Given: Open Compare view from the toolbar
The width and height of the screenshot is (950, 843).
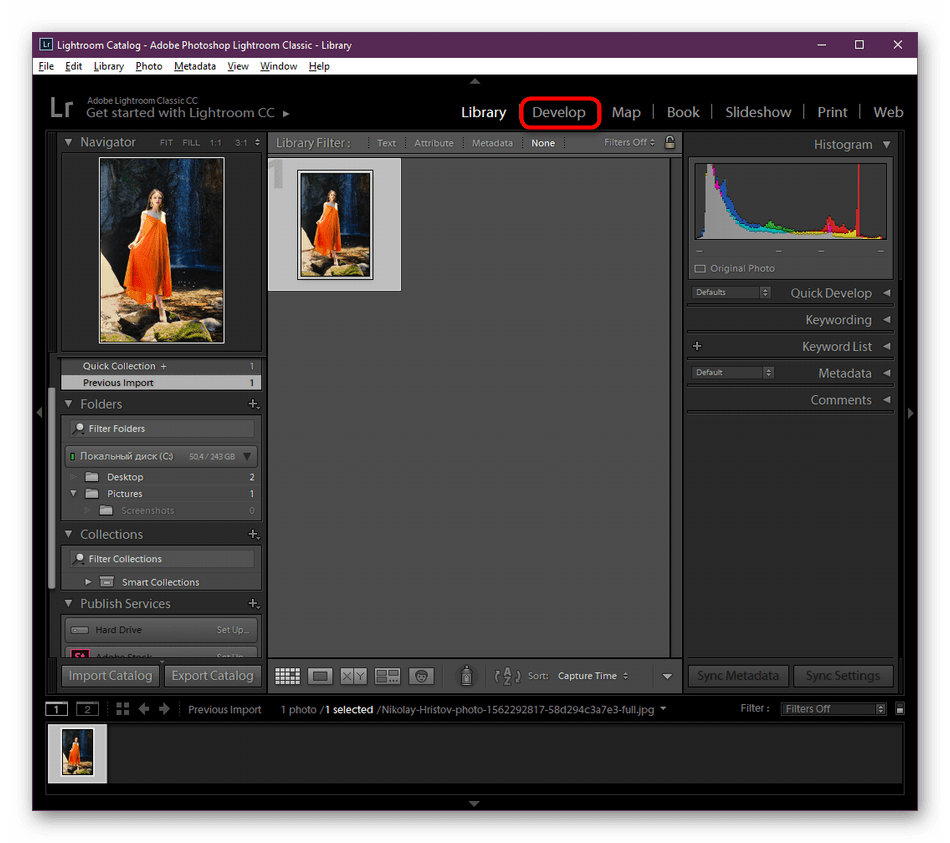Looking at the screenshot, I should coord(352,676).
